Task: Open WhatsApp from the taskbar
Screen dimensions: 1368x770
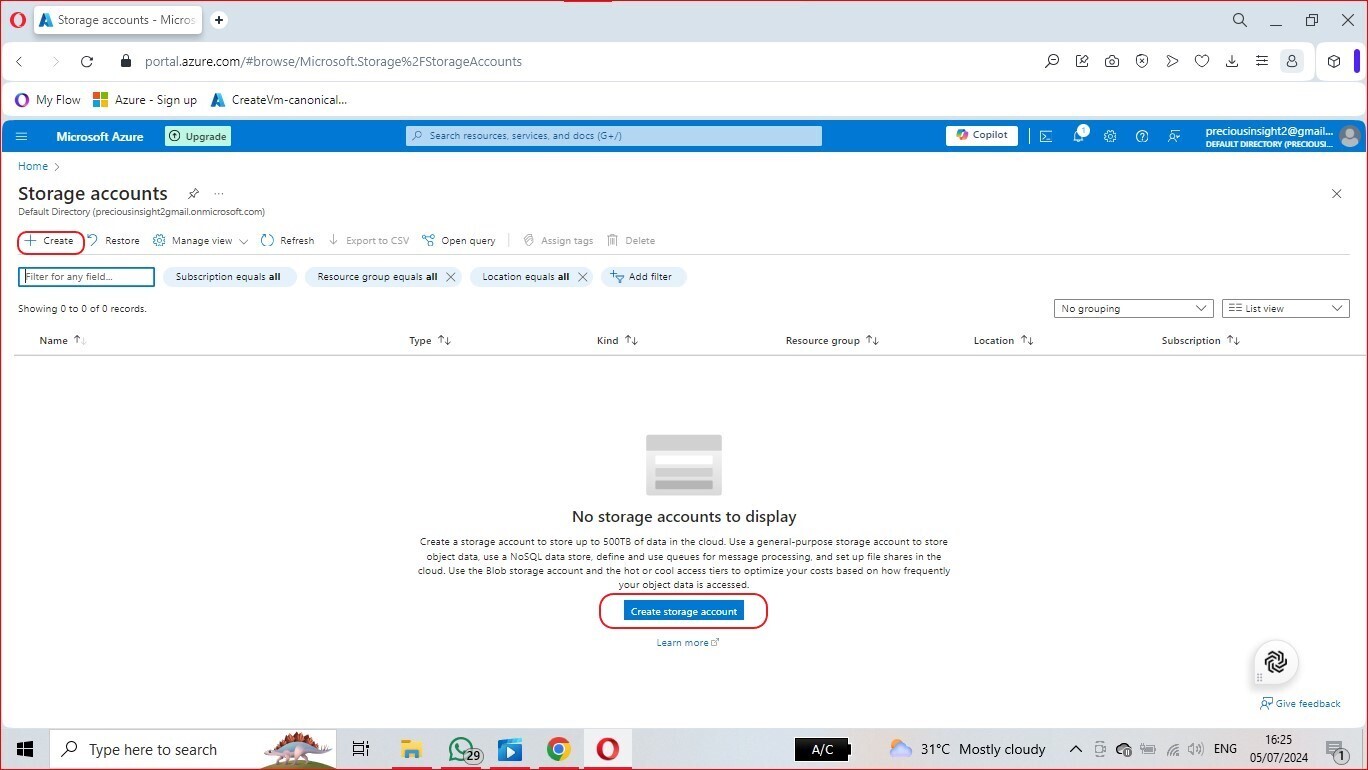Action: [x=462, y=749]
